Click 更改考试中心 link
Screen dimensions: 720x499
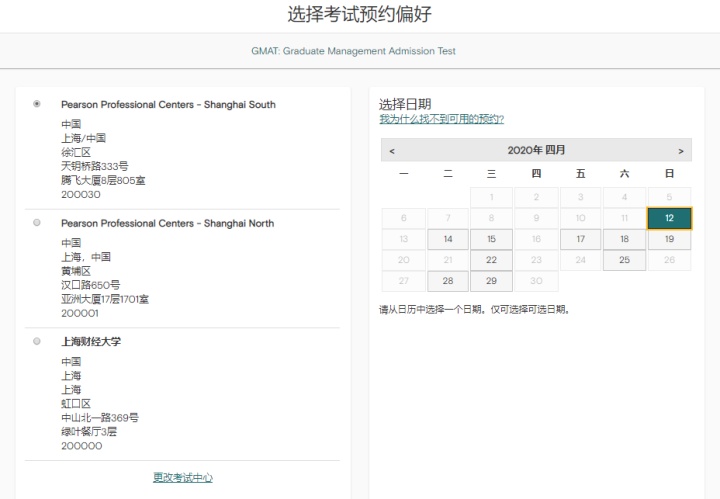[182, 478]
